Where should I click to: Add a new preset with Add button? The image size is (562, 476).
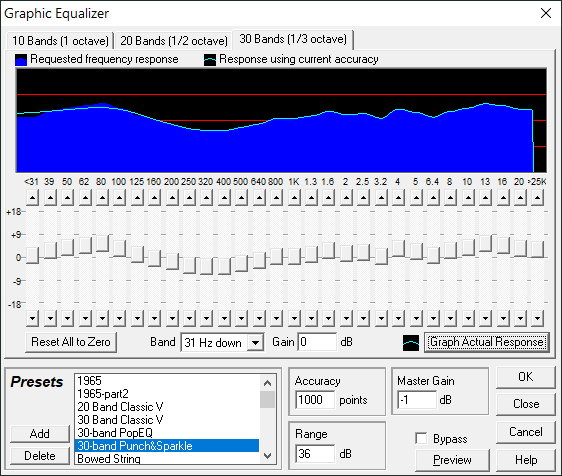[x=40, y=434]
